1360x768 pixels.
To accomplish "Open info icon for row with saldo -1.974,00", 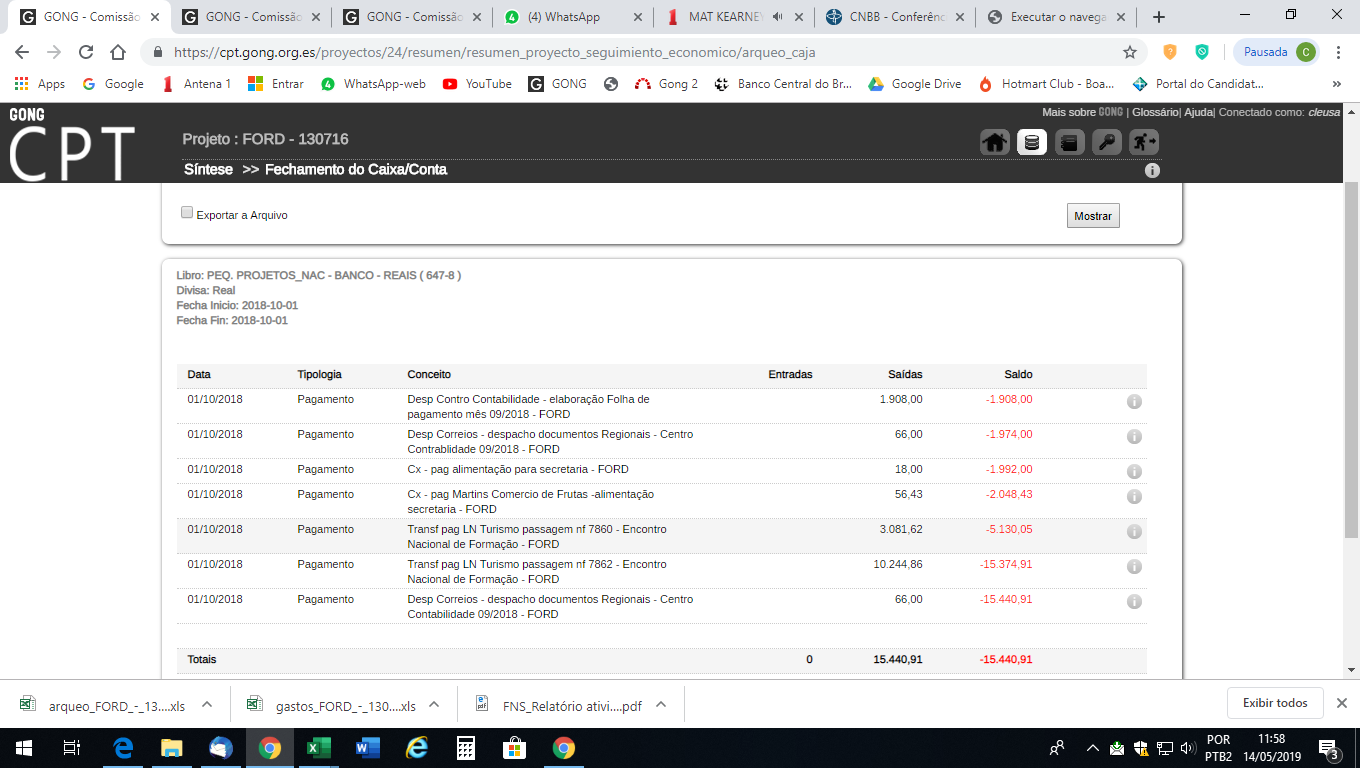I will click(x=1134, y=437).
